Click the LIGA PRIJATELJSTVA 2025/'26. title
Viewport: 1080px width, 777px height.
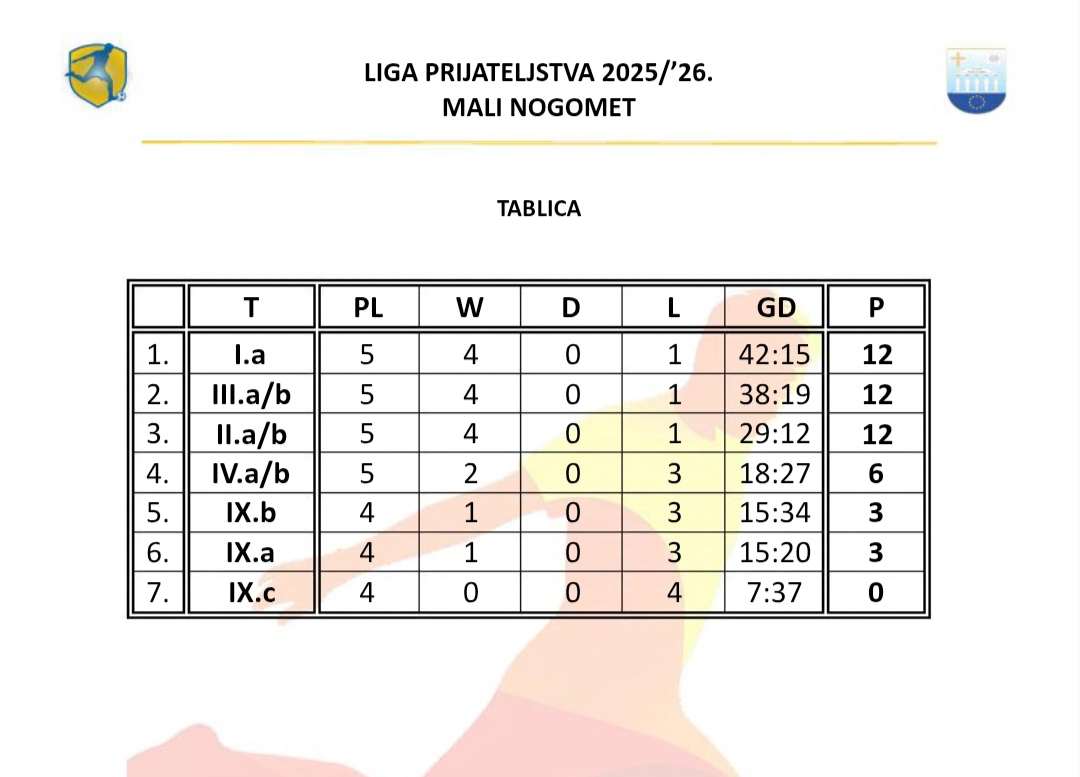[x=539, y=74]
